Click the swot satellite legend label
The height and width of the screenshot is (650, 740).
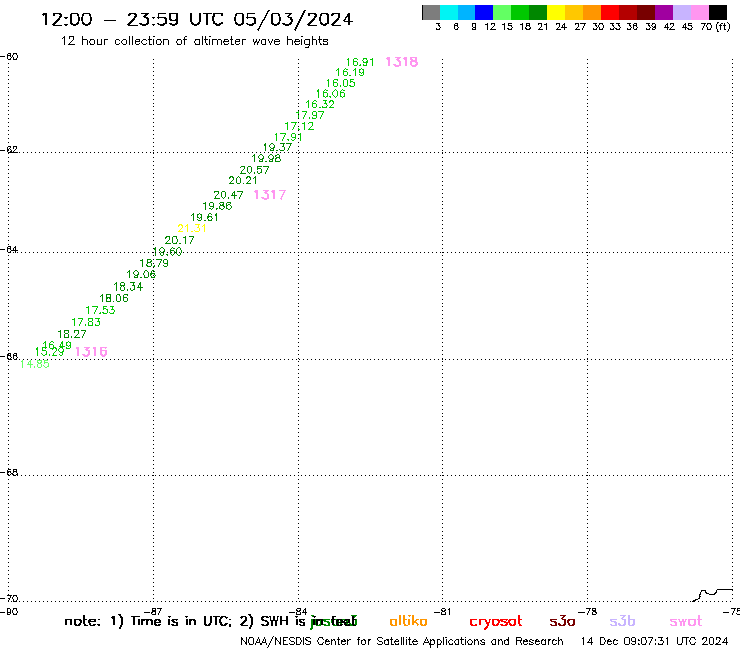pyautogui.click(x=686, y=621)
